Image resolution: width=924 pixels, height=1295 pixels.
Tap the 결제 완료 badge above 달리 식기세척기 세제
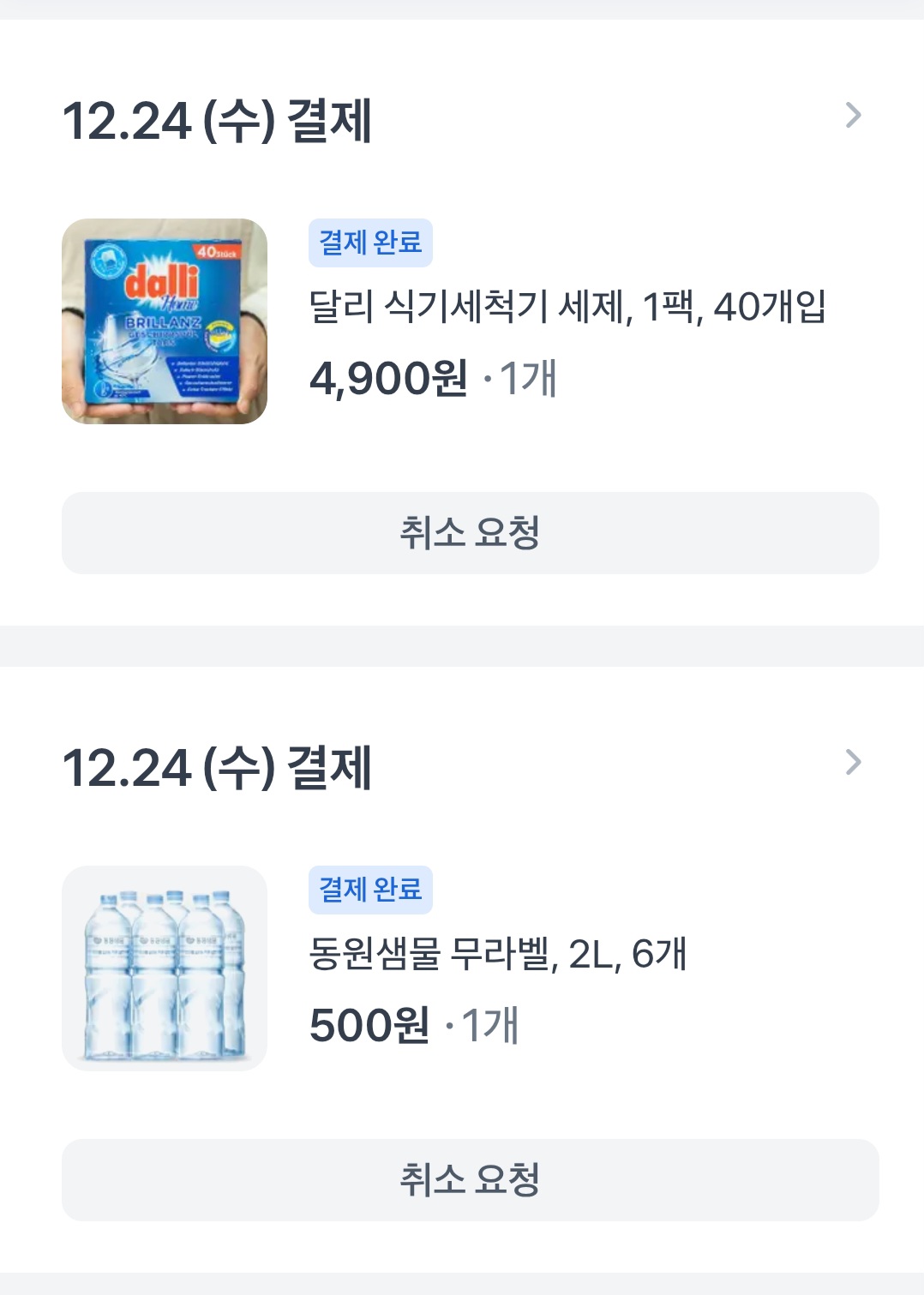[370, 243]
